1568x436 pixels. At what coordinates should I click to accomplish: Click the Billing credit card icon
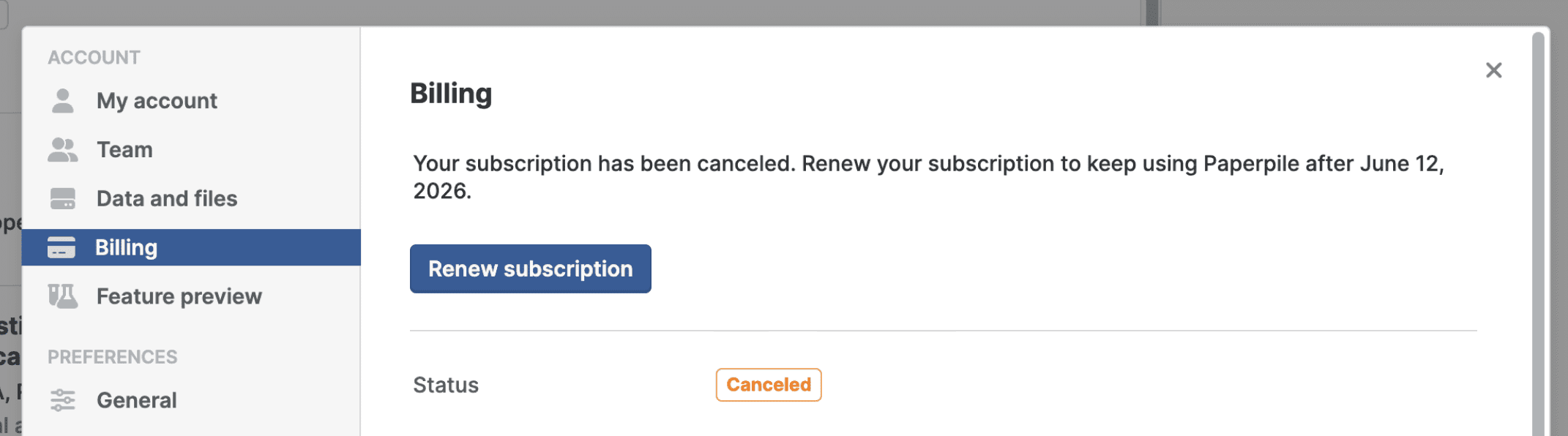pyautogui.click(x=61, y=248)
